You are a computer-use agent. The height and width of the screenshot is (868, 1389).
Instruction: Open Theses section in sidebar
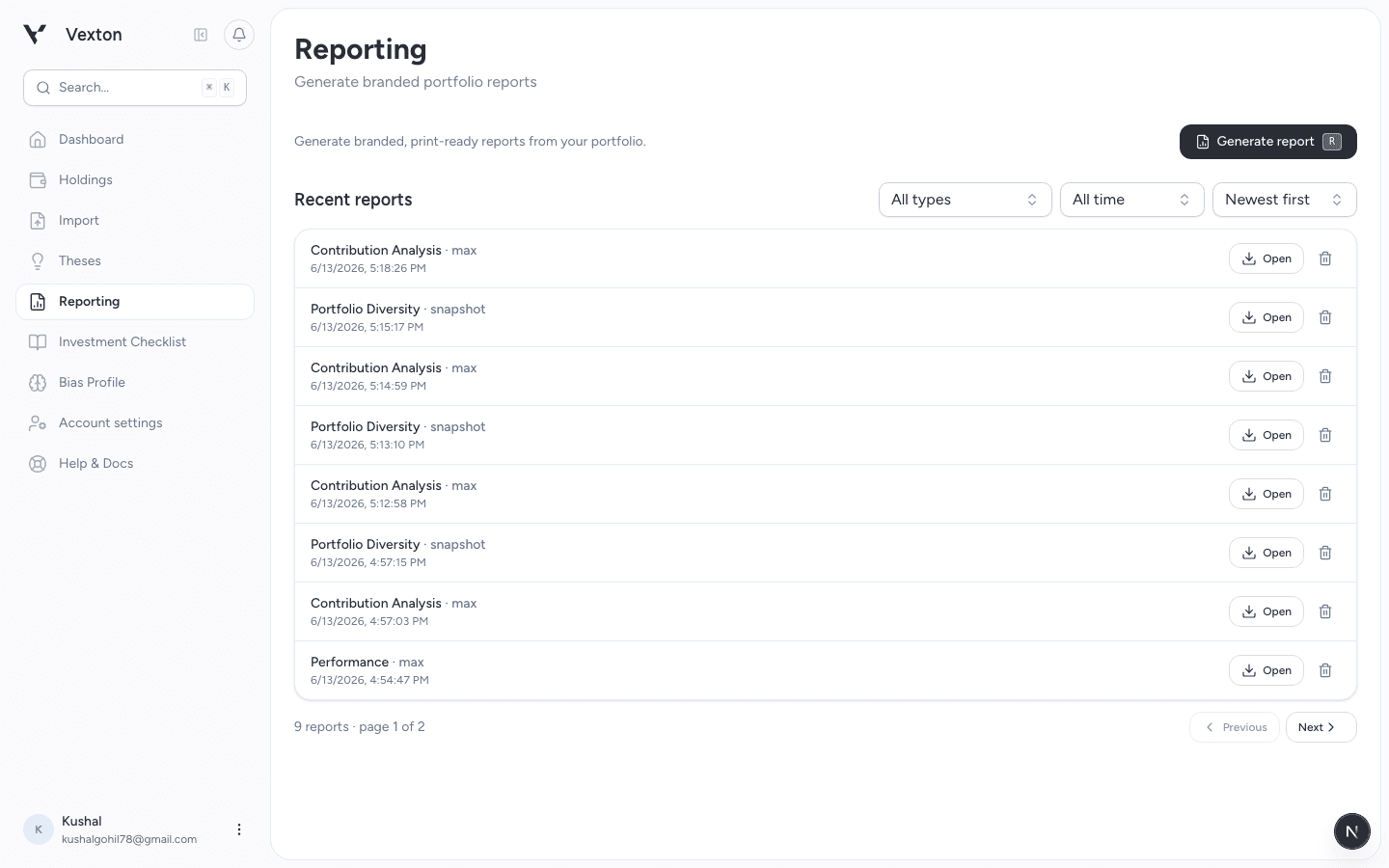[x=135, y=261]
